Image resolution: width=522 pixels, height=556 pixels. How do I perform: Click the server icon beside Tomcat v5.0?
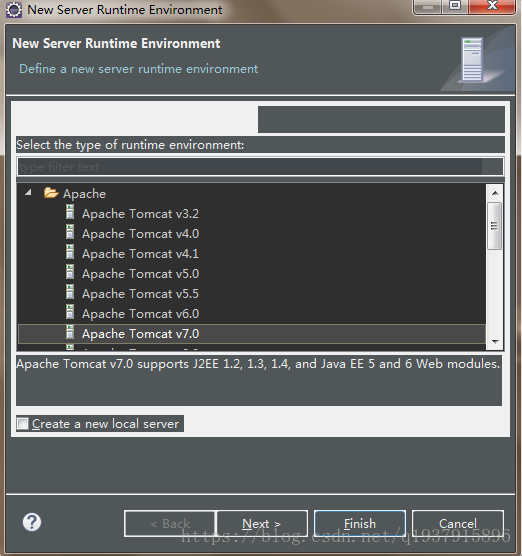point(70,272)
